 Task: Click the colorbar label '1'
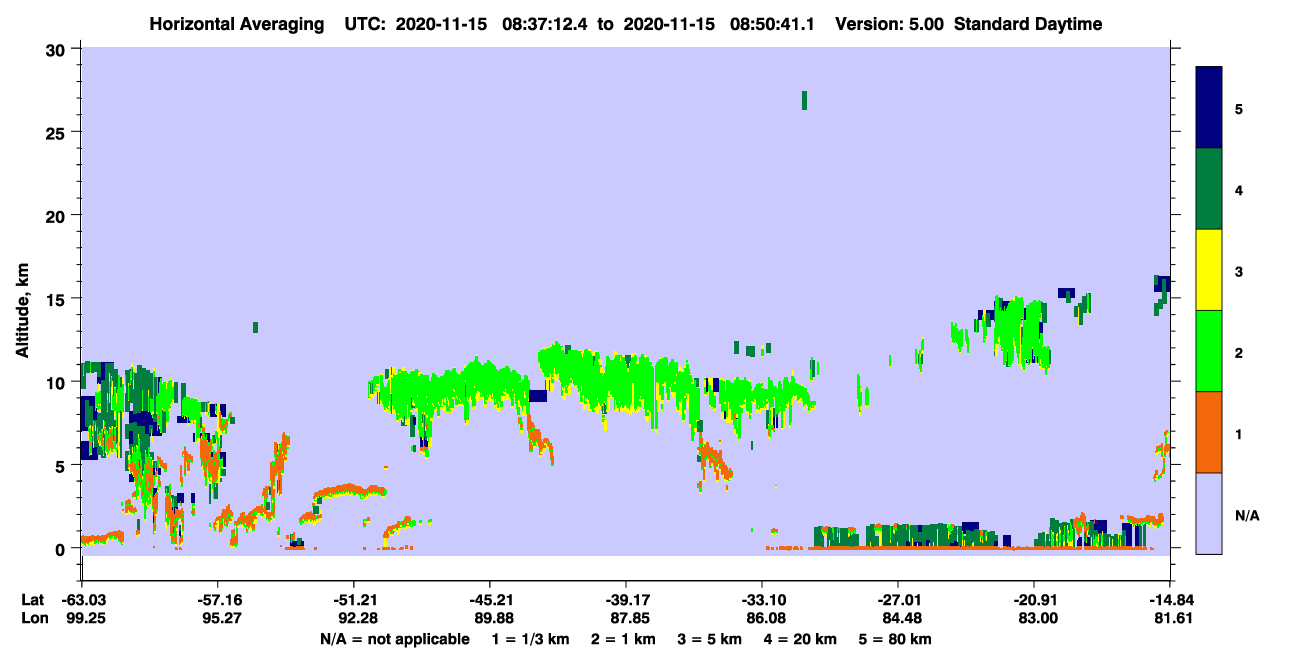pos(1238,433)
